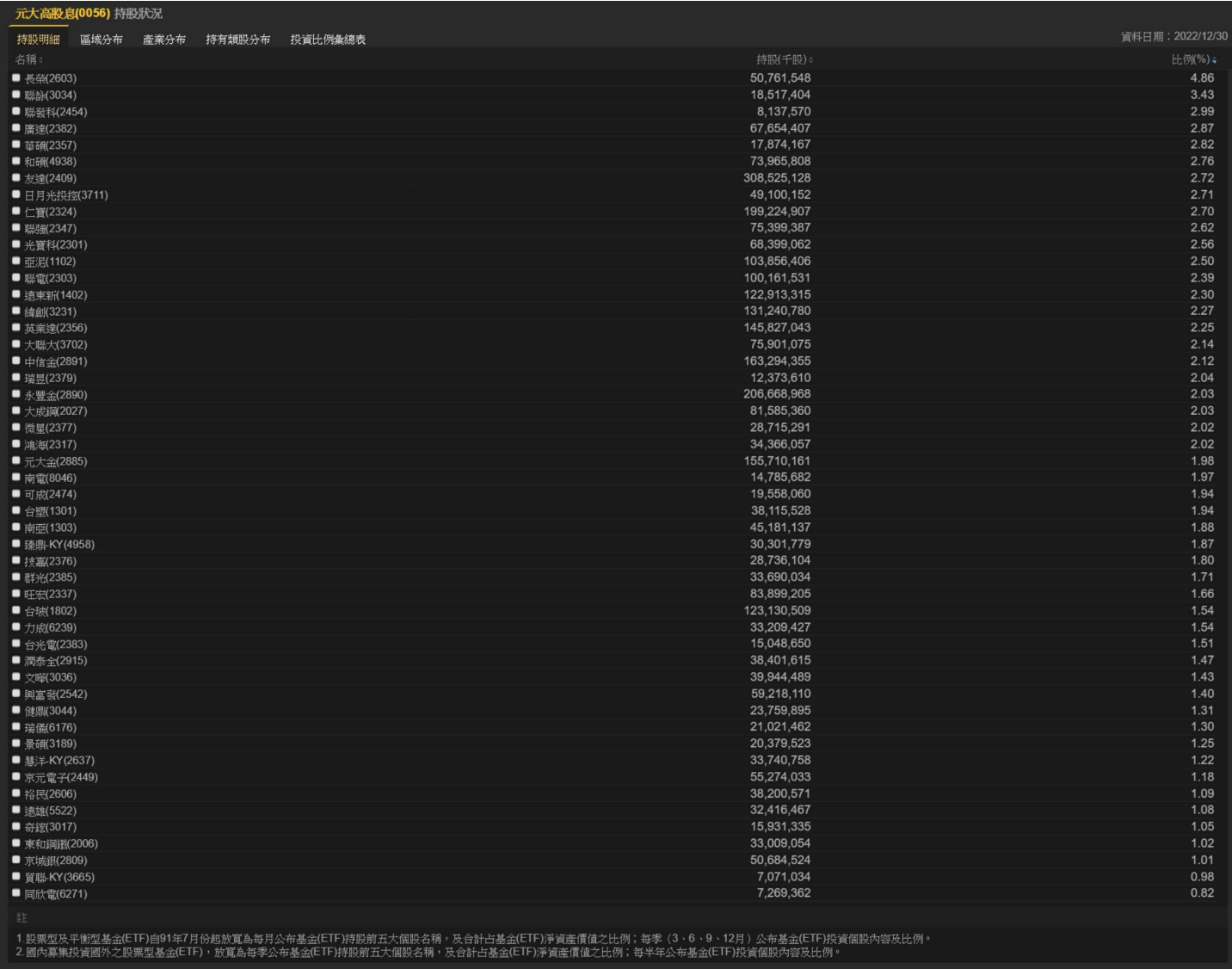Click stock name 大聯大(3702)
1232x969 pixels.
click(x=56, y=344)
